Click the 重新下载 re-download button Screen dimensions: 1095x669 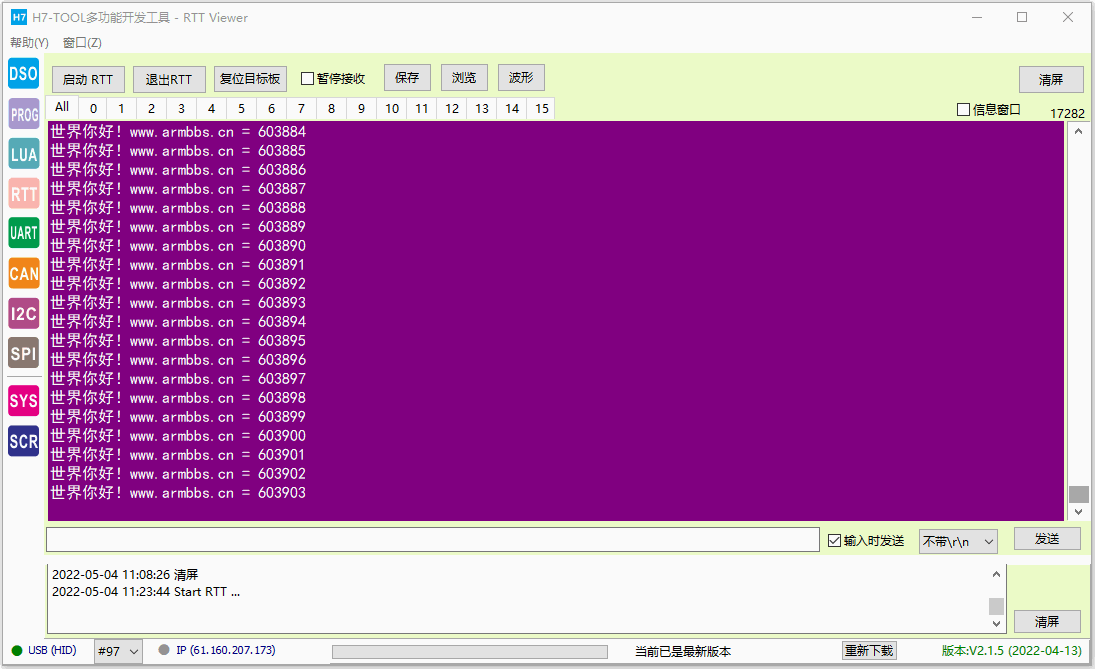(869, 651)
